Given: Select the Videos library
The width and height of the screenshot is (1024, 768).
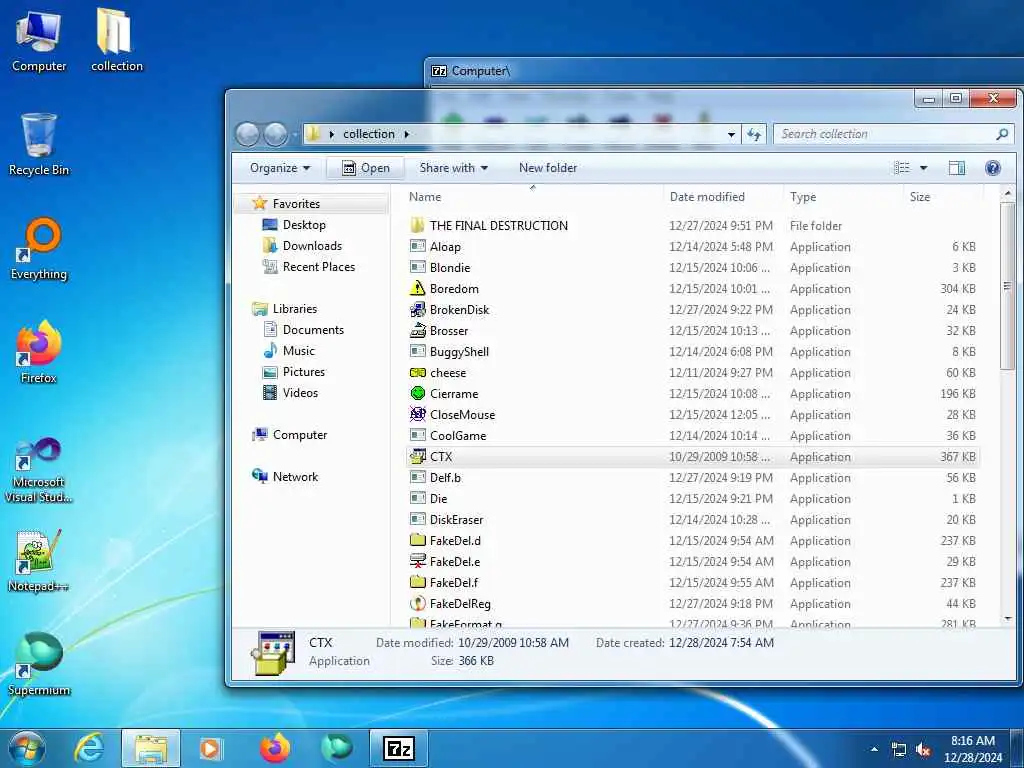Looking at the screenshot, I should [300, 392].
